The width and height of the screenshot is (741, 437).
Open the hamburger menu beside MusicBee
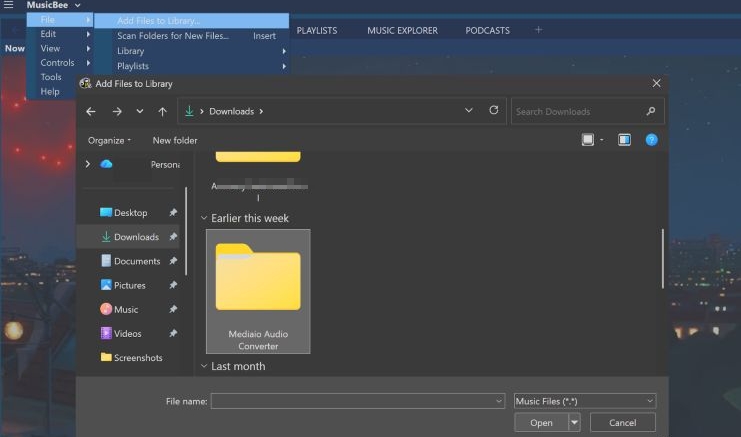tap(9, 5)
